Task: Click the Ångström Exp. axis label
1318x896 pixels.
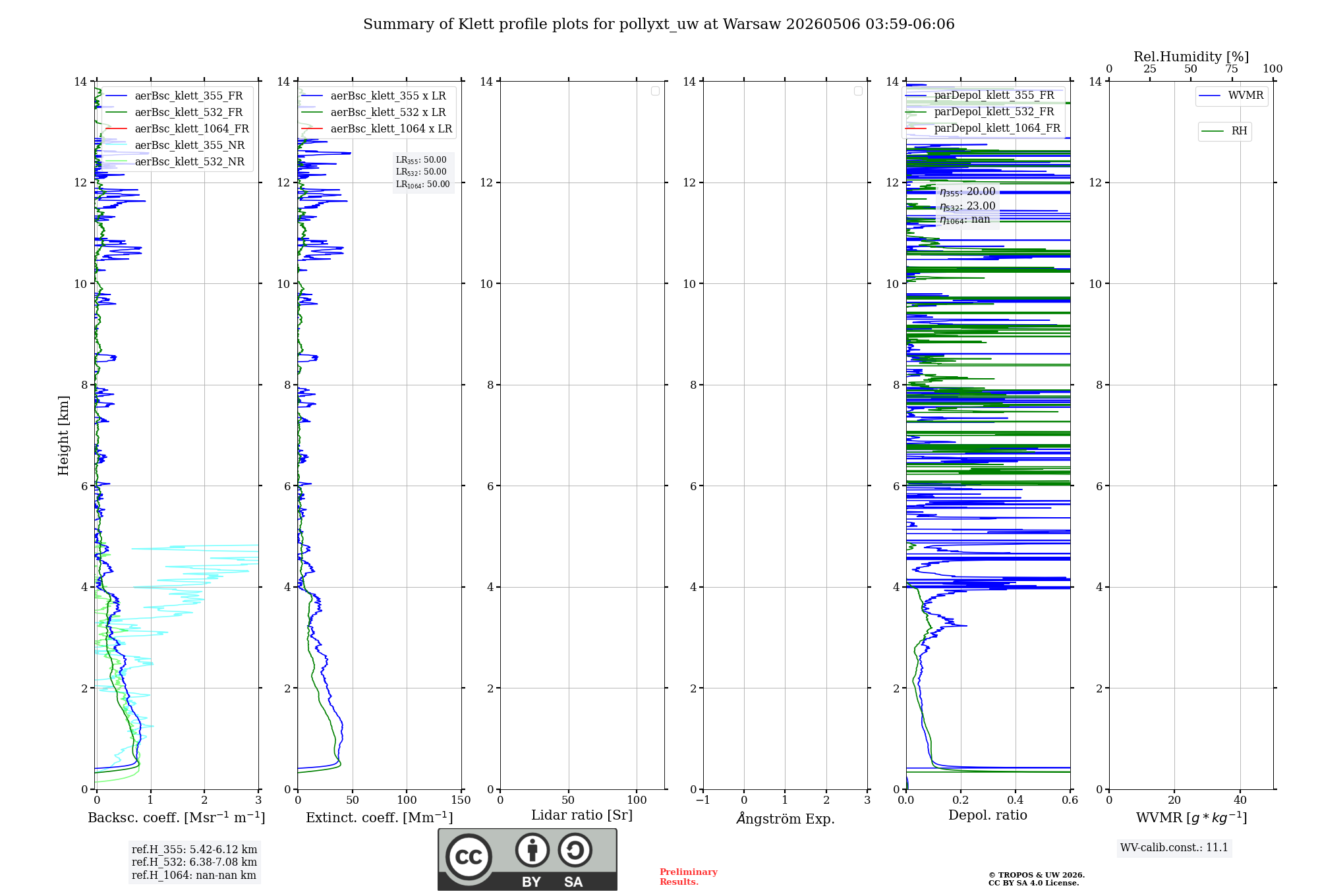Action: point(786,818)
